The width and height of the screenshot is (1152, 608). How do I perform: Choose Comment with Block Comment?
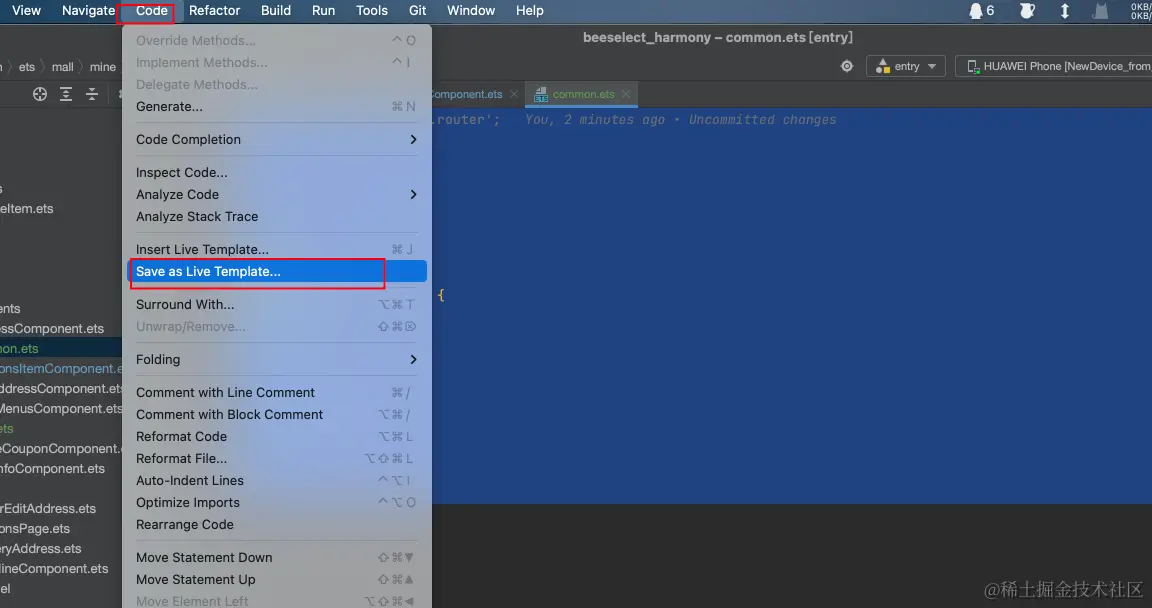(276, 415)
